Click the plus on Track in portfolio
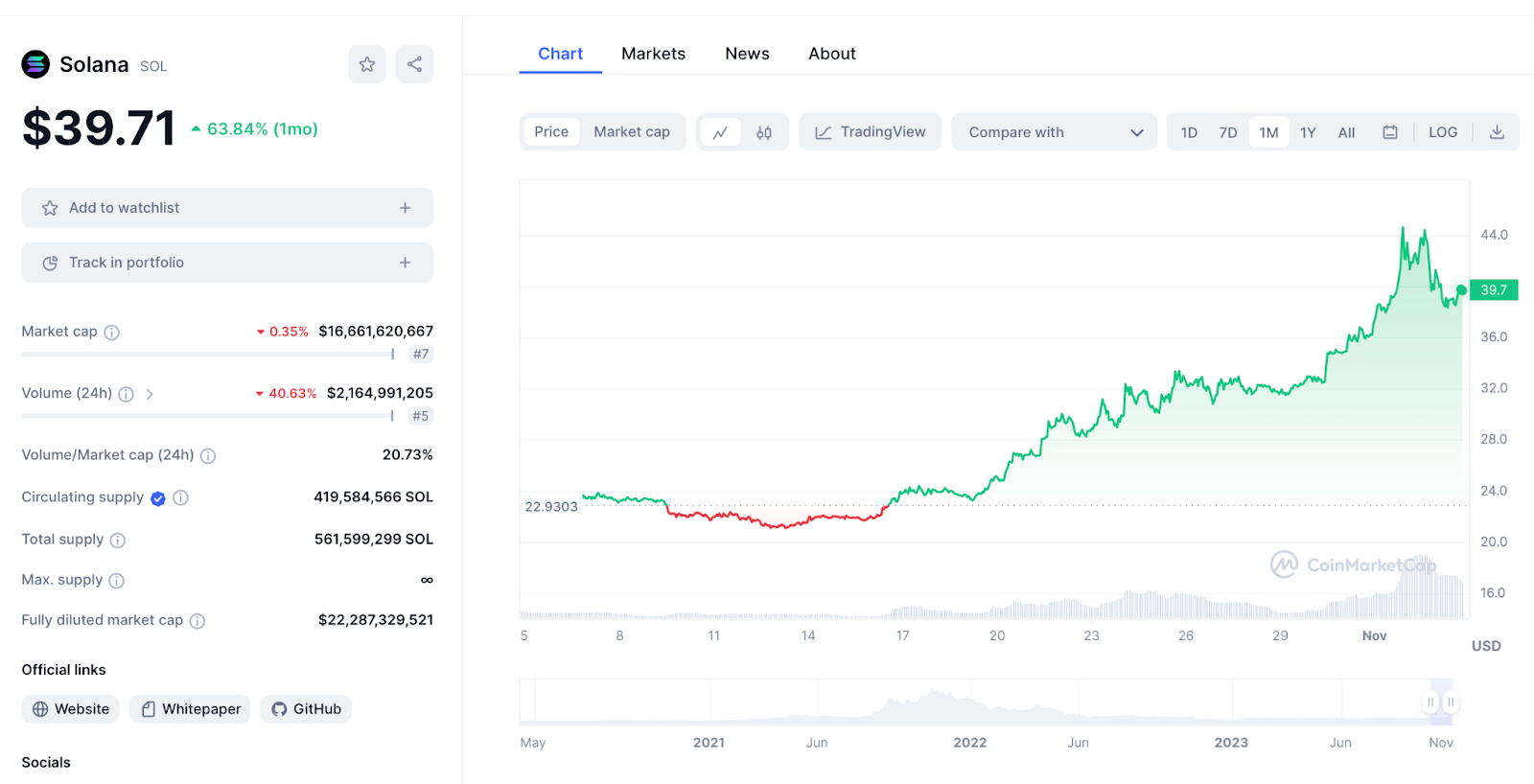Image resolution: width=1534 pixels, height=784 pixels. (405, 263)
